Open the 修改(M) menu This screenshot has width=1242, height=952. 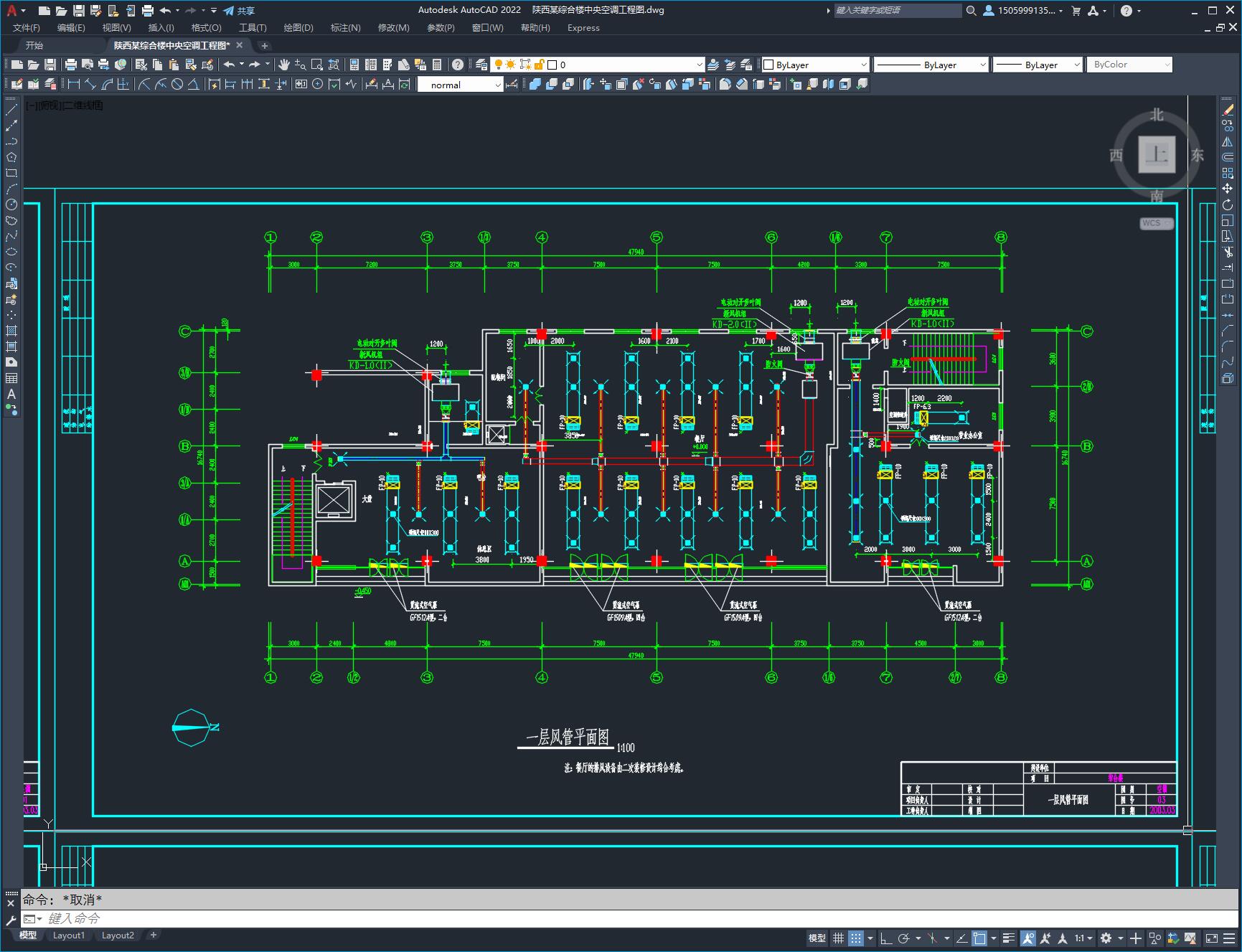(x=393, y=28)
